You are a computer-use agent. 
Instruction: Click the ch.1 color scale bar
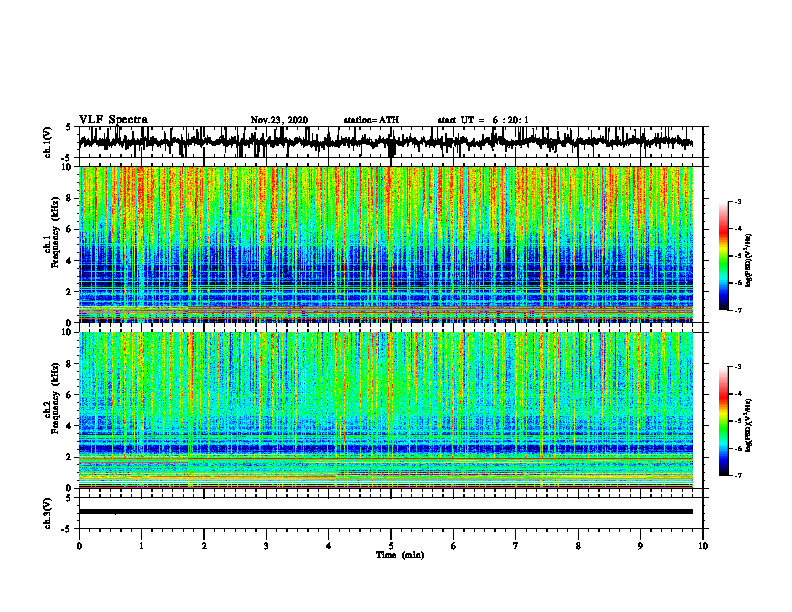[x=724, y=256]
